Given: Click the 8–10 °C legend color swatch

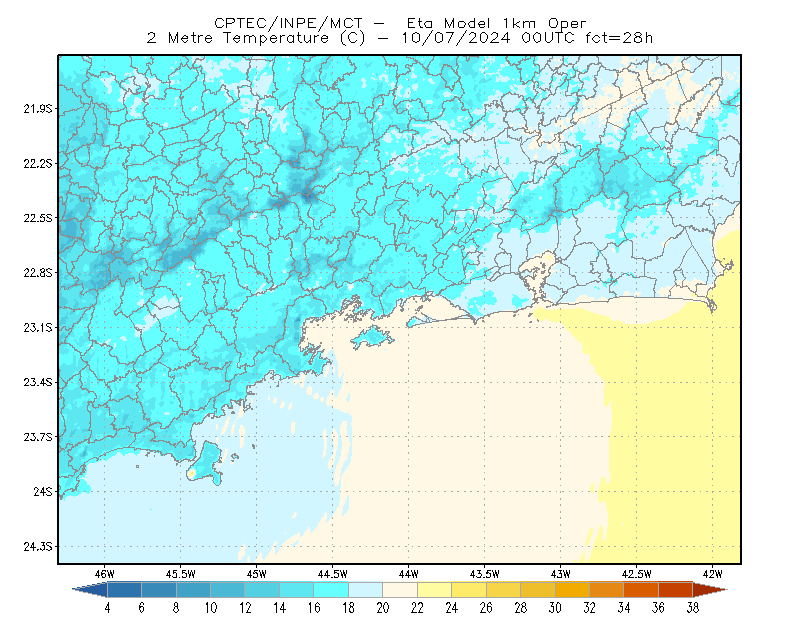Looking at the screenshot, I should coord(193,589).
